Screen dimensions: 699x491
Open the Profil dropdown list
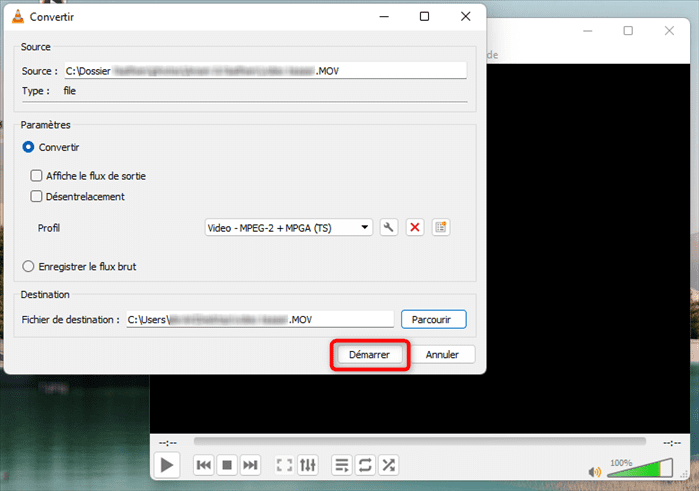[x=288, y=228]
